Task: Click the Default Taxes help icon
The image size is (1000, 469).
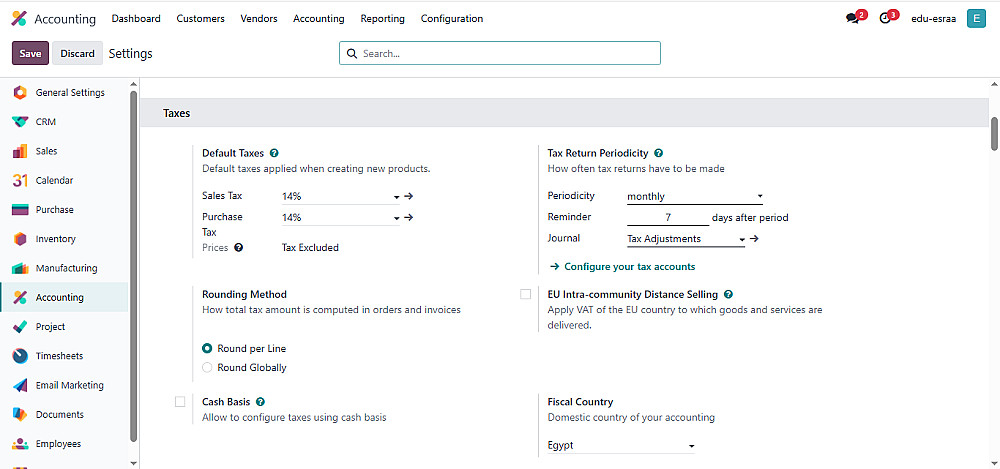Action: (x=274, y=153)
